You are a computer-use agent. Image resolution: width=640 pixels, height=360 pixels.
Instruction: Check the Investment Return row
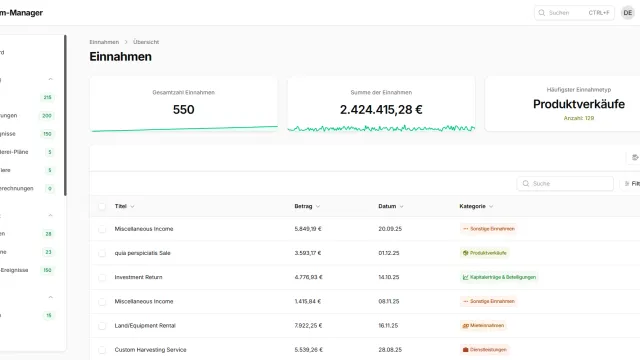(x=102, y=277)
